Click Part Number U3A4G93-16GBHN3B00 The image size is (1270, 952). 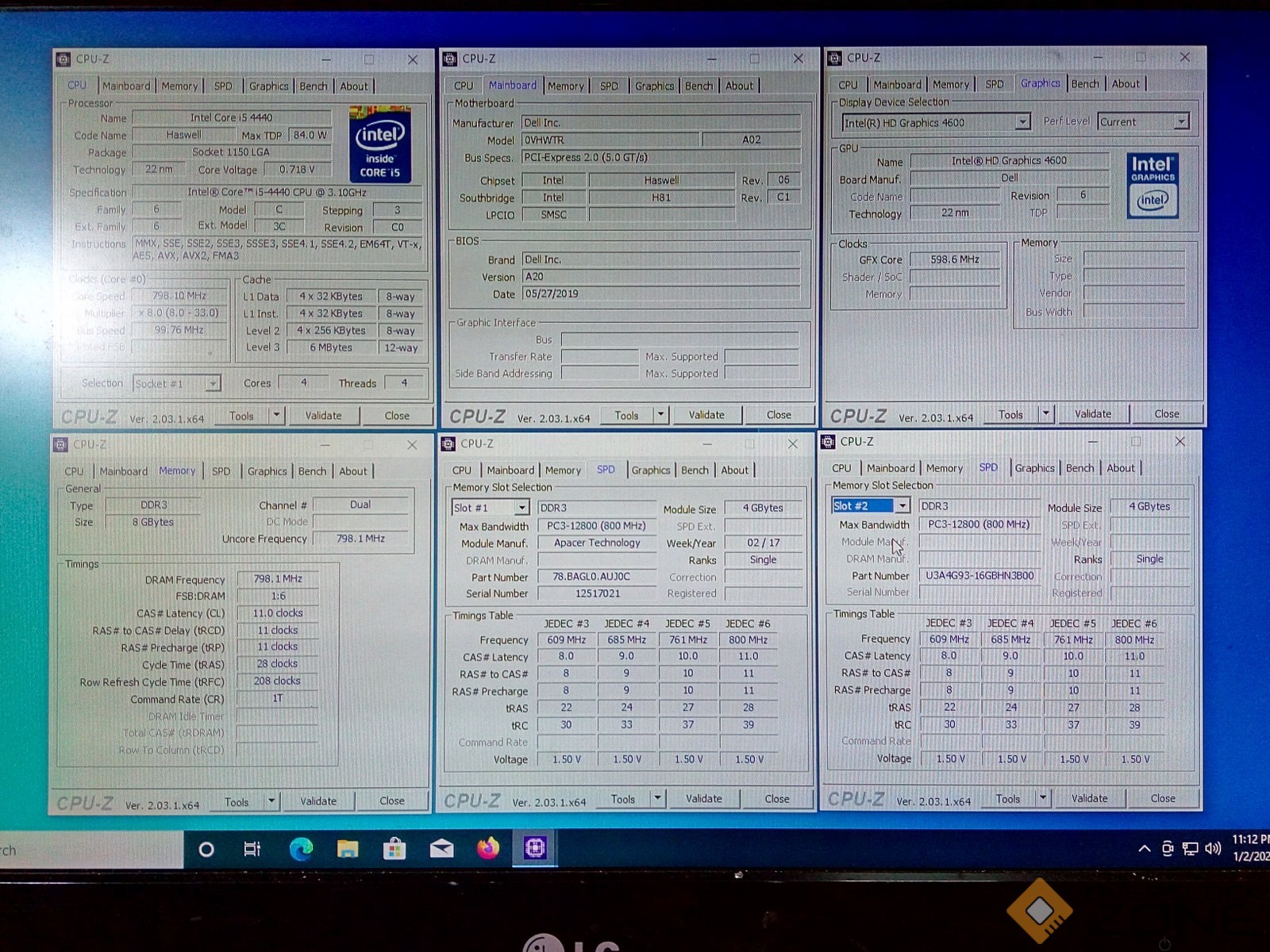pyautogui.click(x=979, y=576)
